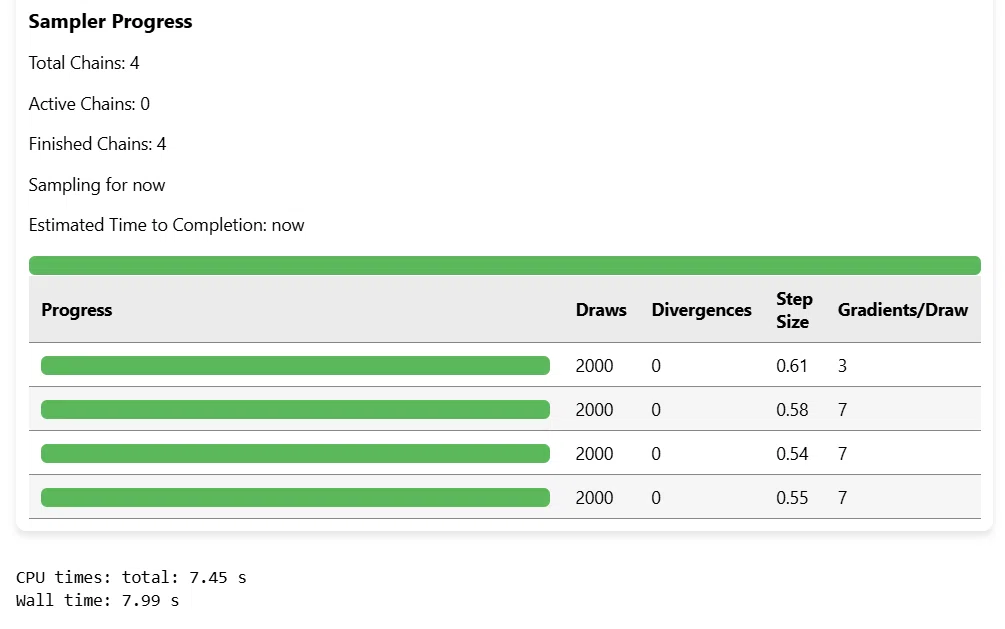Click the Wall time 7.99 s output
1005x629 pixels.
[97, 601]
